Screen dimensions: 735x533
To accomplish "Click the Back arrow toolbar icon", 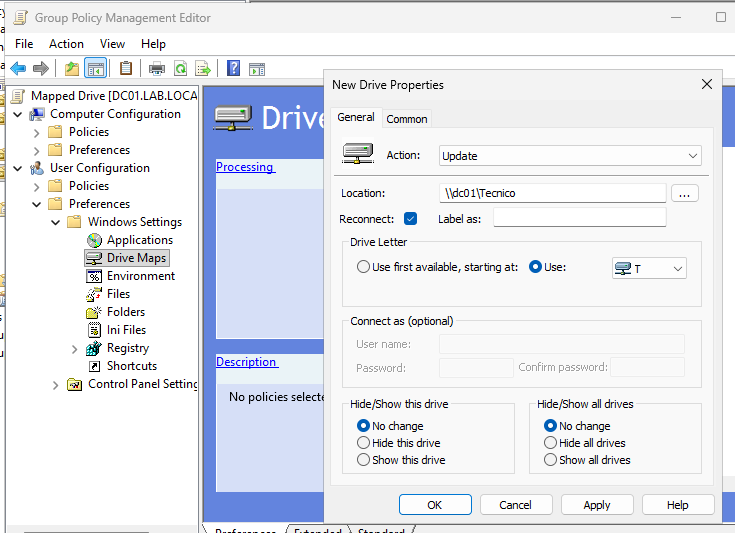I will 17,68.
